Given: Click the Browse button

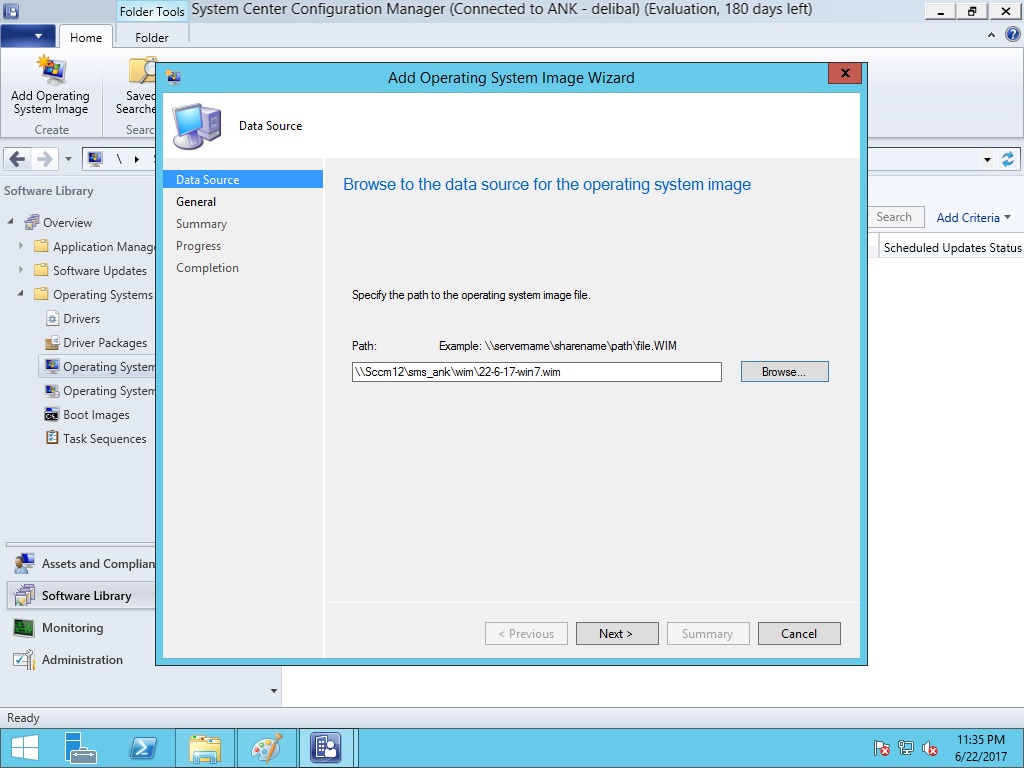Looking at the screenshot, I should click(784, 372).
